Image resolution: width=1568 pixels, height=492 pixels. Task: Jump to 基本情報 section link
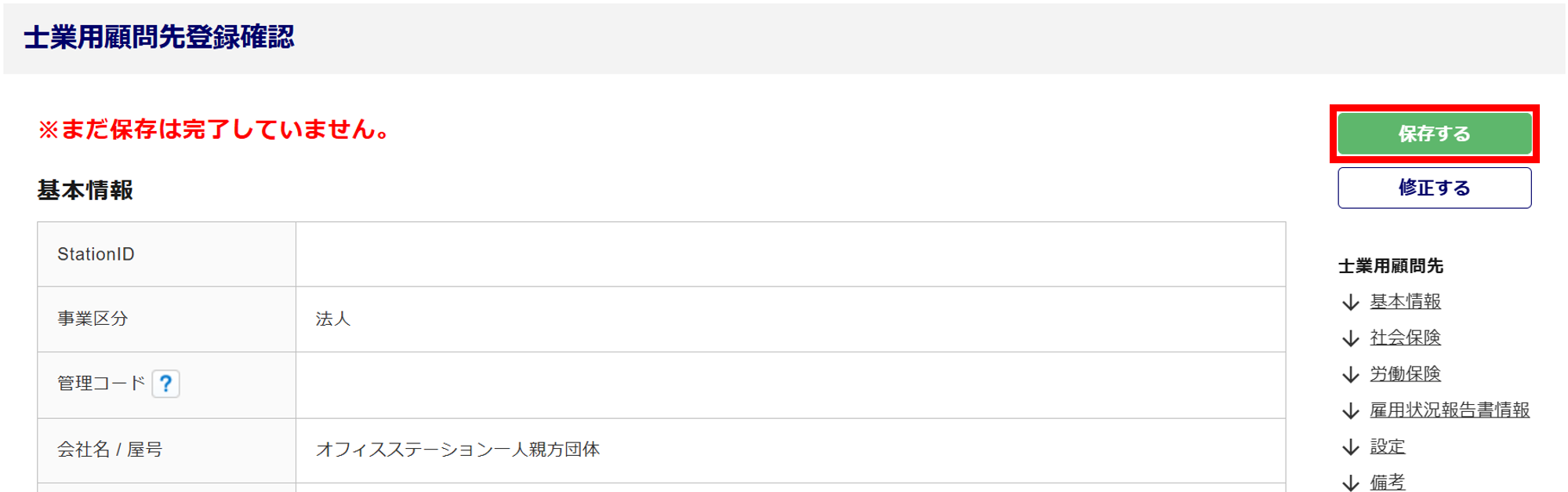[1405, 301]
